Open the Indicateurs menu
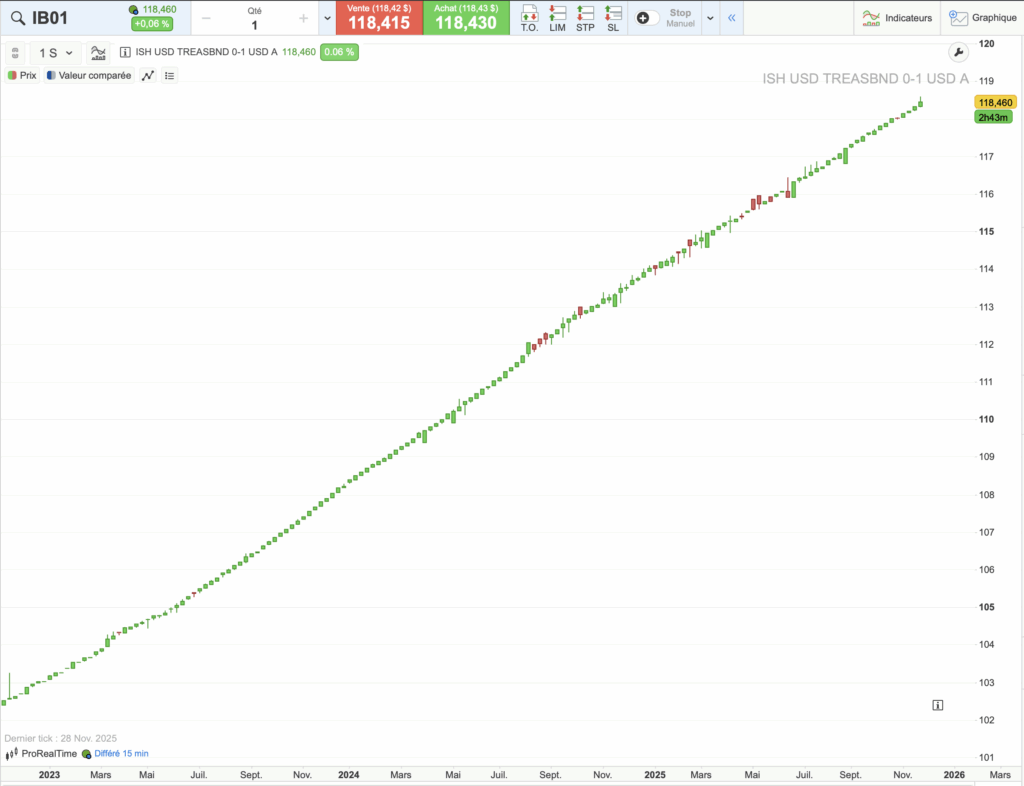Screen dimensions: 1024x786 click(x=897, y=17)
